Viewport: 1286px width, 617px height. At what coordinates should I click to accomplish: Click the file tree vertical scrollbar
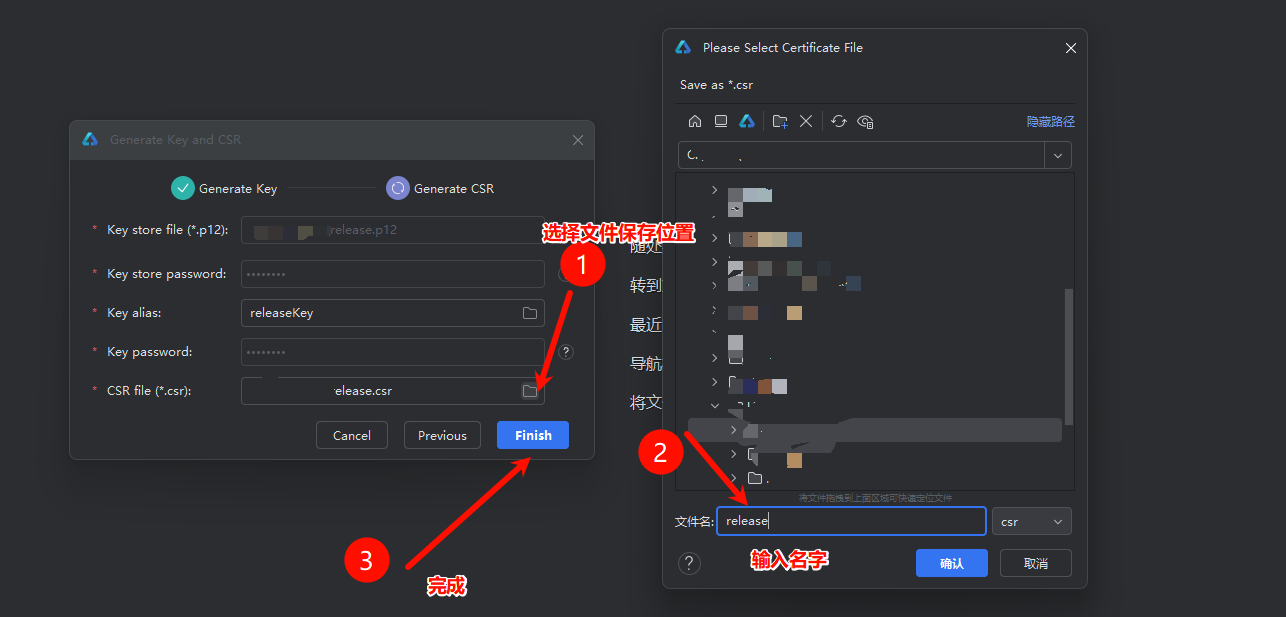1069,355
